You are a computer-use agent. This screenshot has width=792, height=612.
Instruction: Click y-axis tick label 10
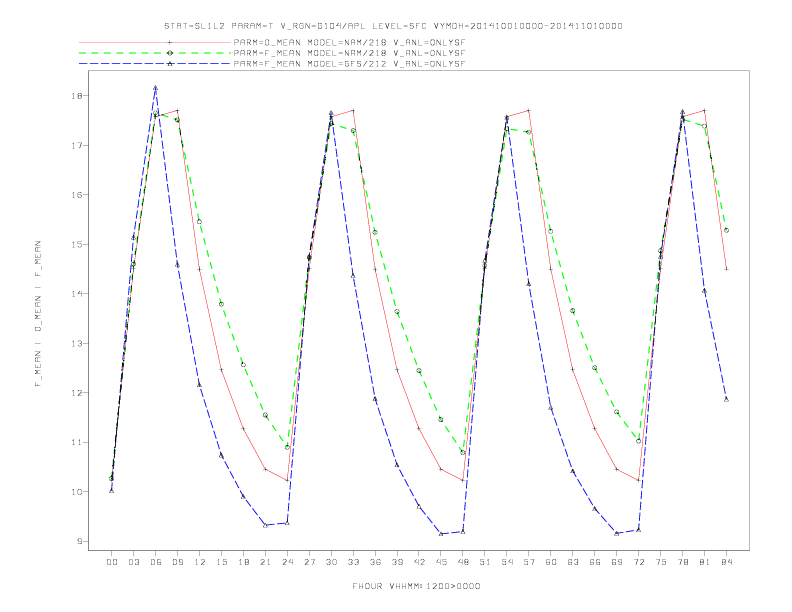click(77, 492)
